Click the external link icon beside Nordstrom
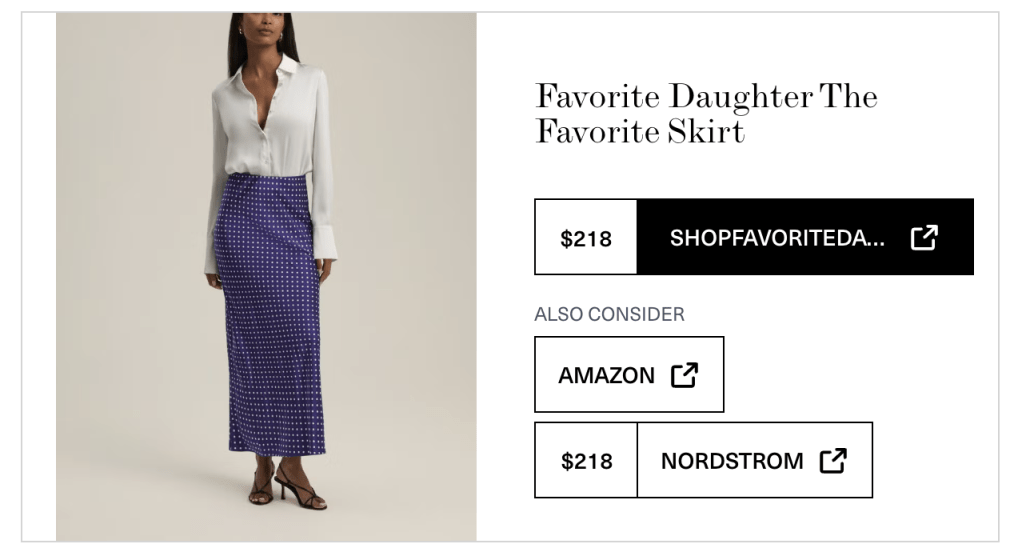 tap(833, 461)
